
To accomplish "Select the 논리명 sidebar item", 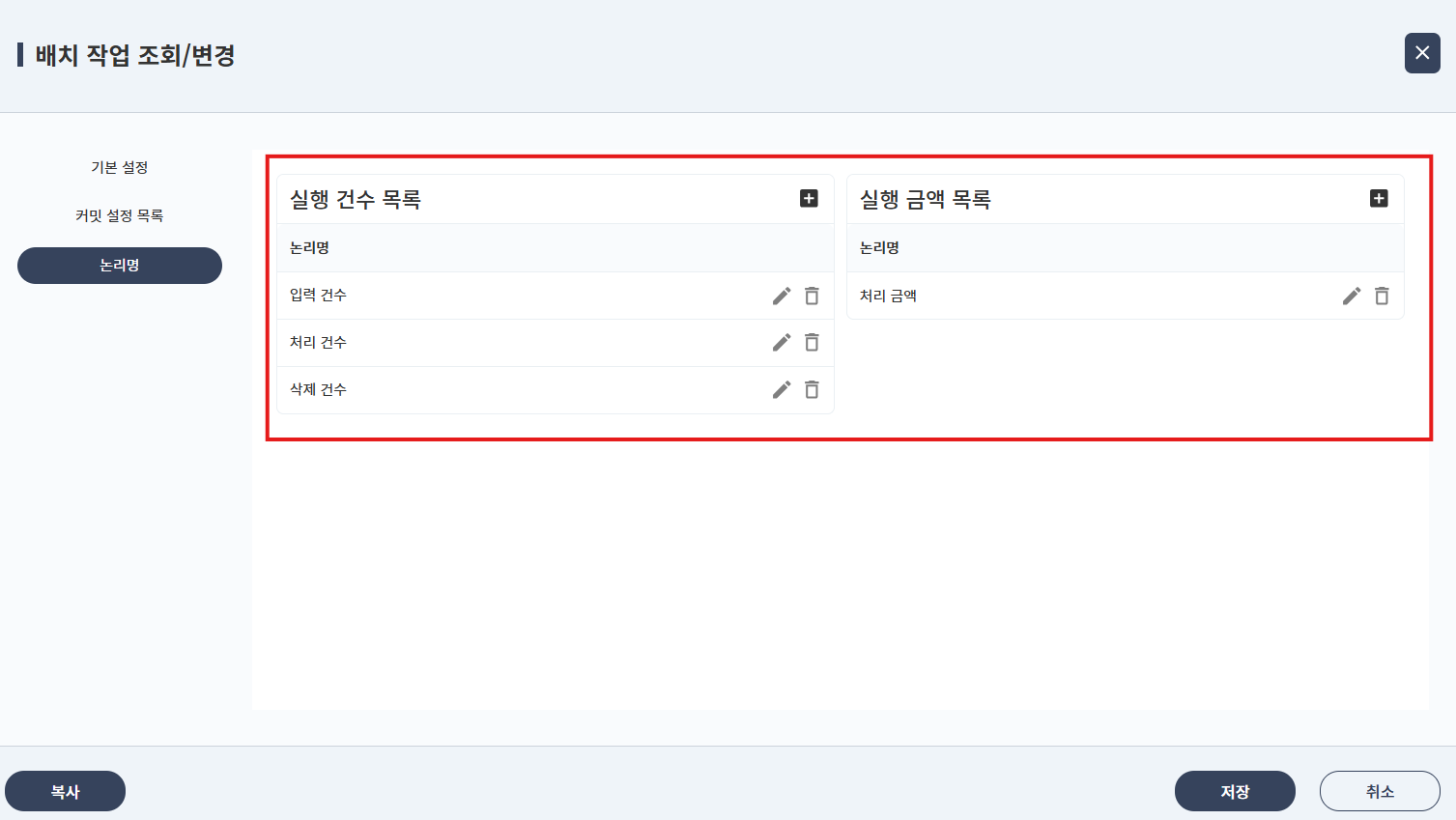I will pyautogui.click(x=119, y=265).
